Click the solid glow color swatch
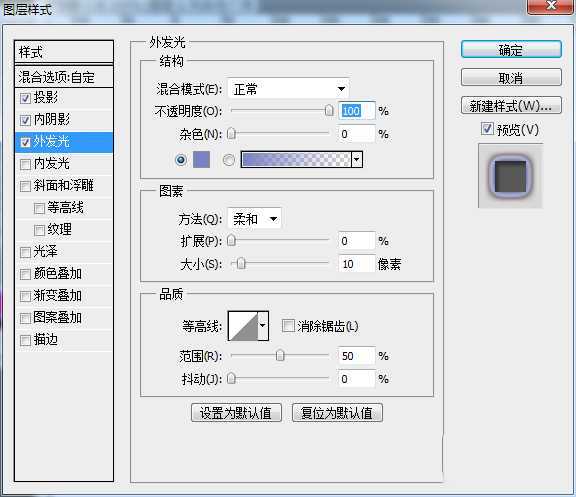Image resolution: width=576 pixels, height=497 pixels. click(201, 159)
